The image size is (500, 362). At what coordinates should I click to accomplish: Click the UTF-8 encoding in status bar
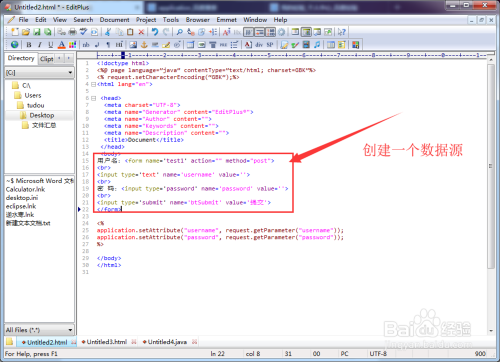(378, 354)
